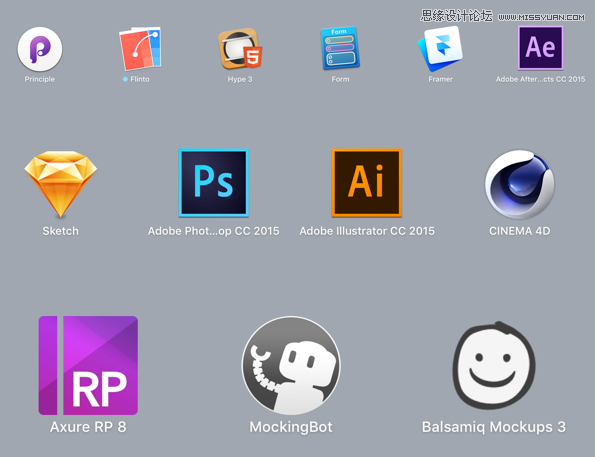Click the blue dot beside Flinto

pyautogui.click(x=125, y=79)
